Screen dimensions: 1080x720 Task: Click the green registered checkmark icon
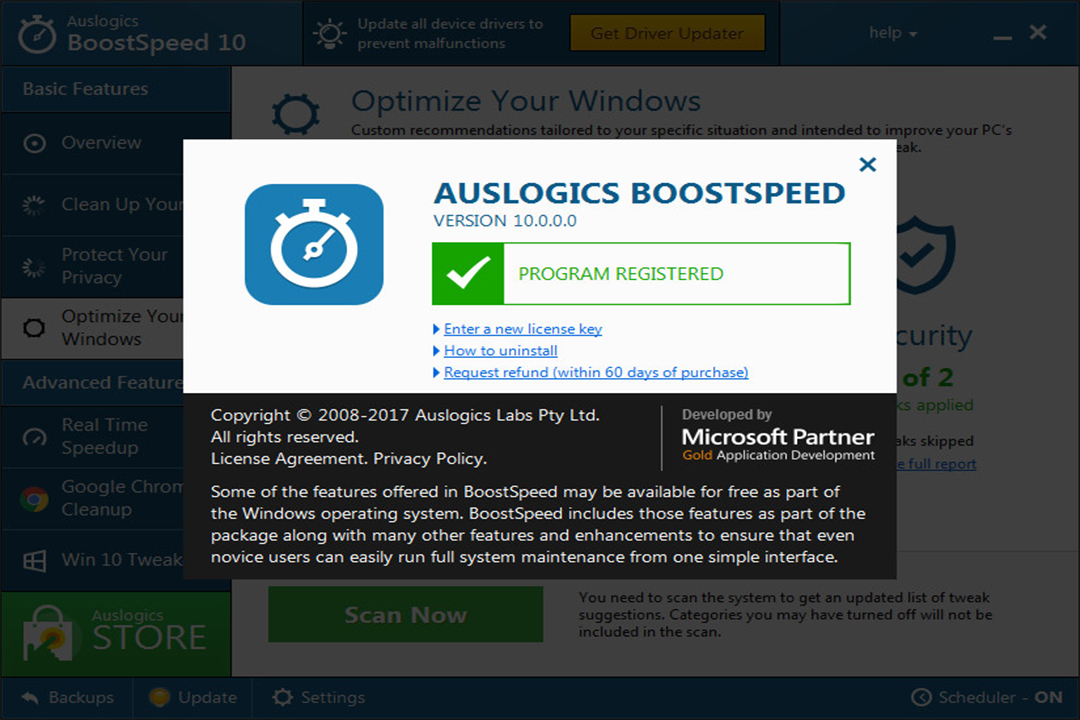click(x=468, y=274)
